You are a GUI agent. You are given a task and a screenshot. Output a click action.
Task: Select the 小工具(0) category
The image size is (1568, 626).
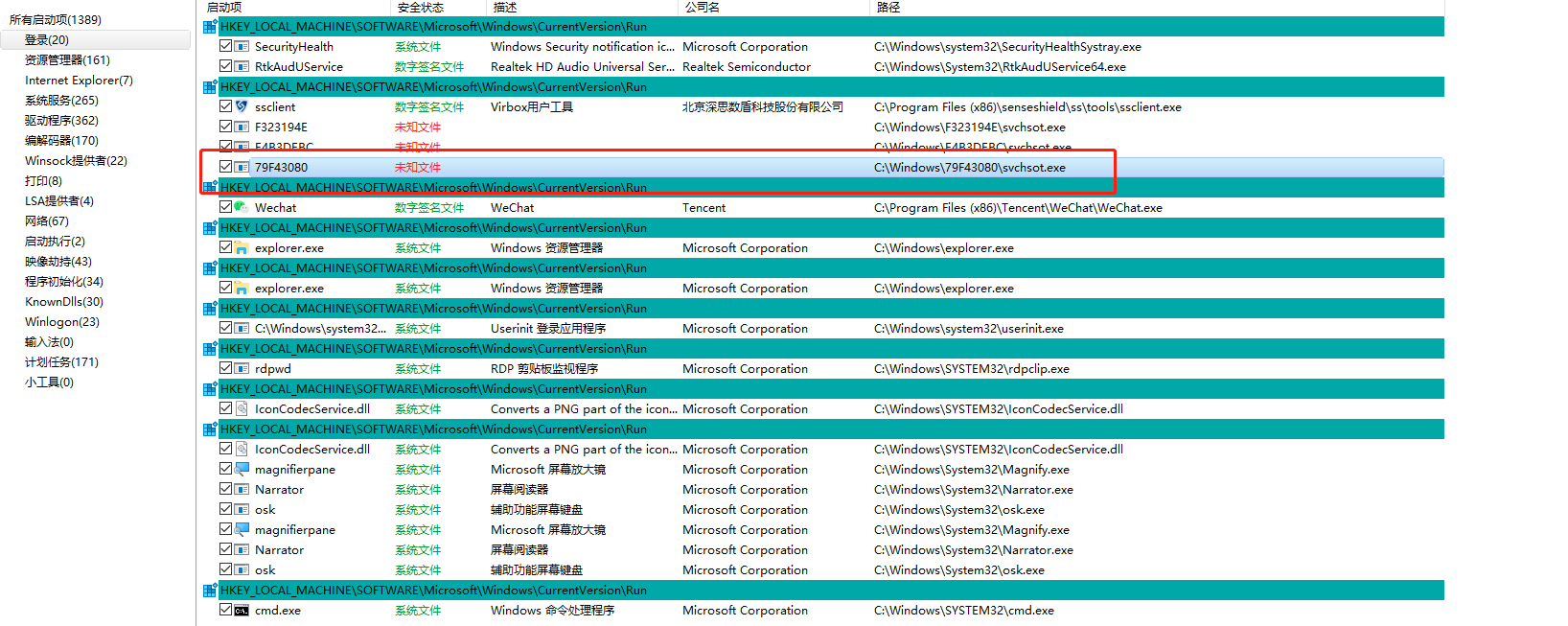pyautogui.click(x=49, y=382)
